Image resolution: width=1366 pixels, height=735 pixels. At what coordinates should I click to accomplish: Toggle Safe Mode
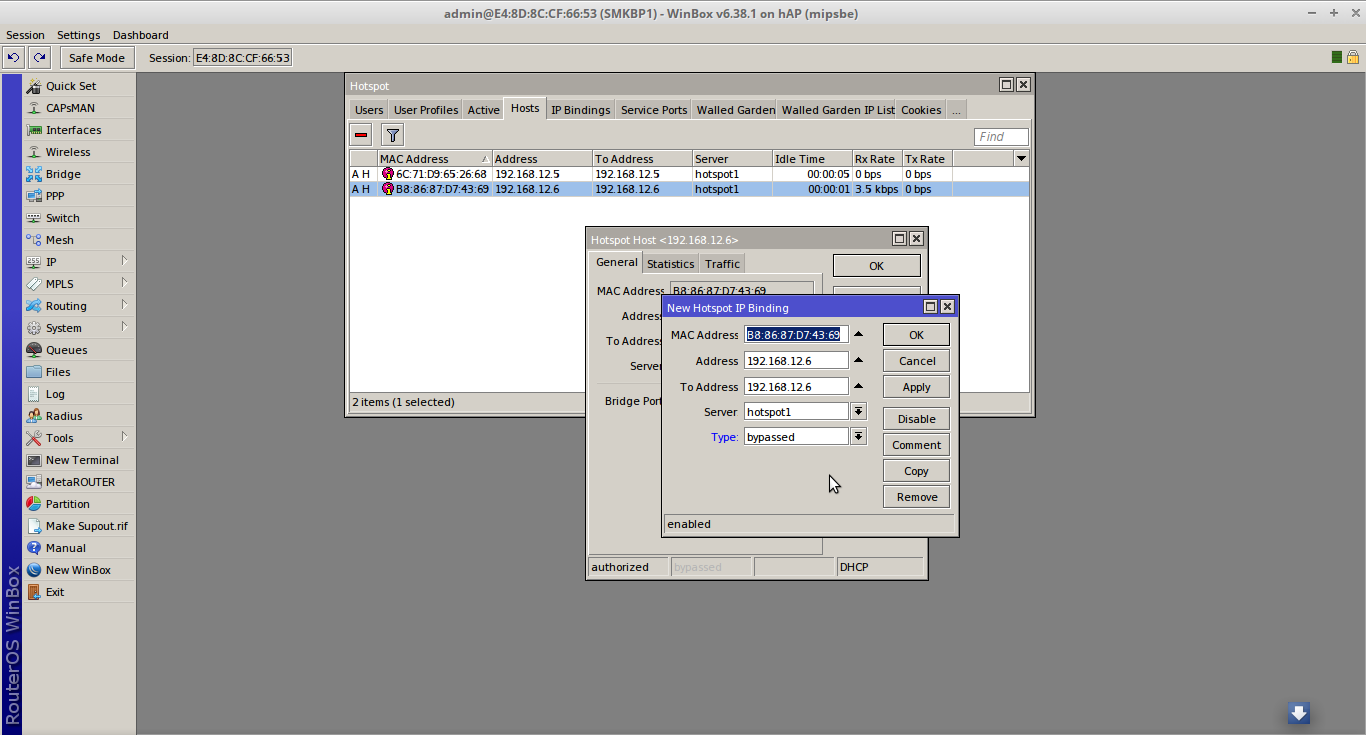97,58
